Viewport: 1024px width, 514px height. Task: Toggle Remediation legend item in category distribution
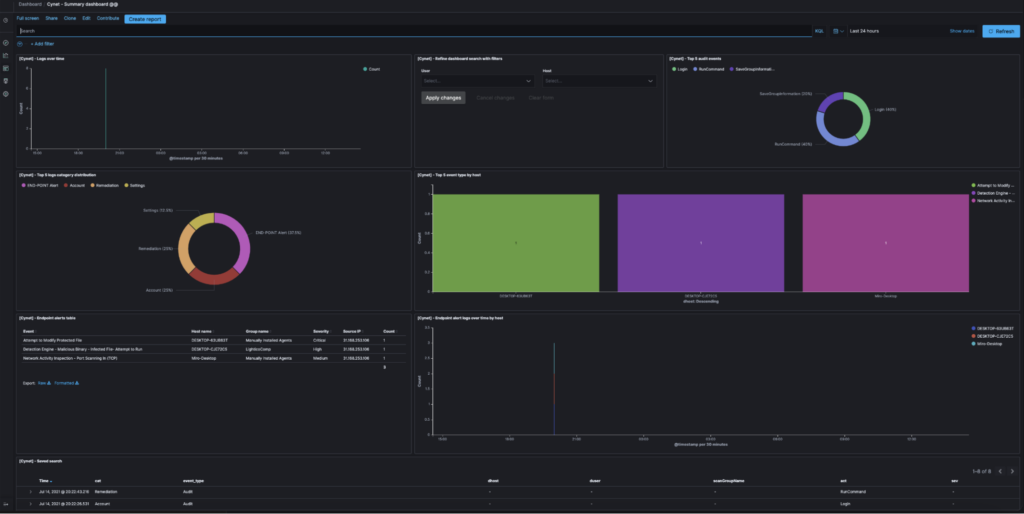[104, 185]
